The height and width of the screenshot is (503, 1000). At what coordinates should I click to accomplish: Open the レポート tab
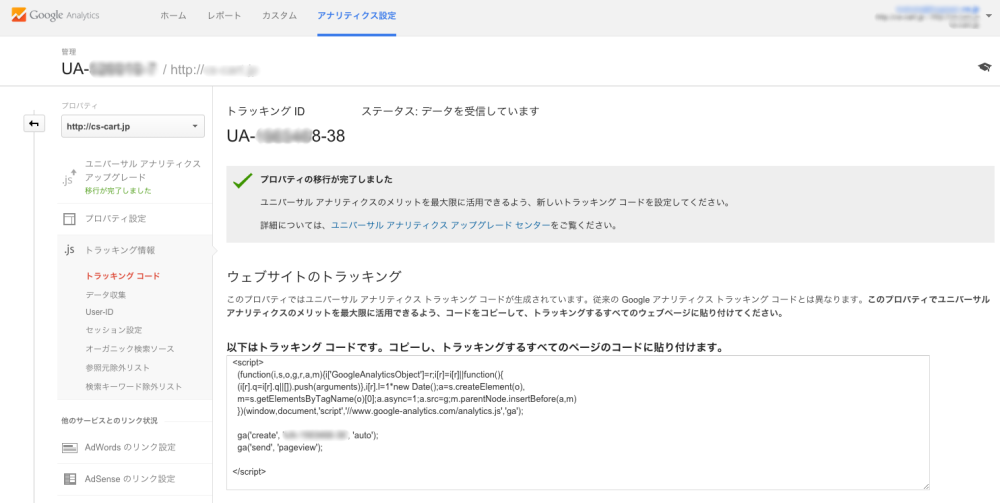coord(224,16)
